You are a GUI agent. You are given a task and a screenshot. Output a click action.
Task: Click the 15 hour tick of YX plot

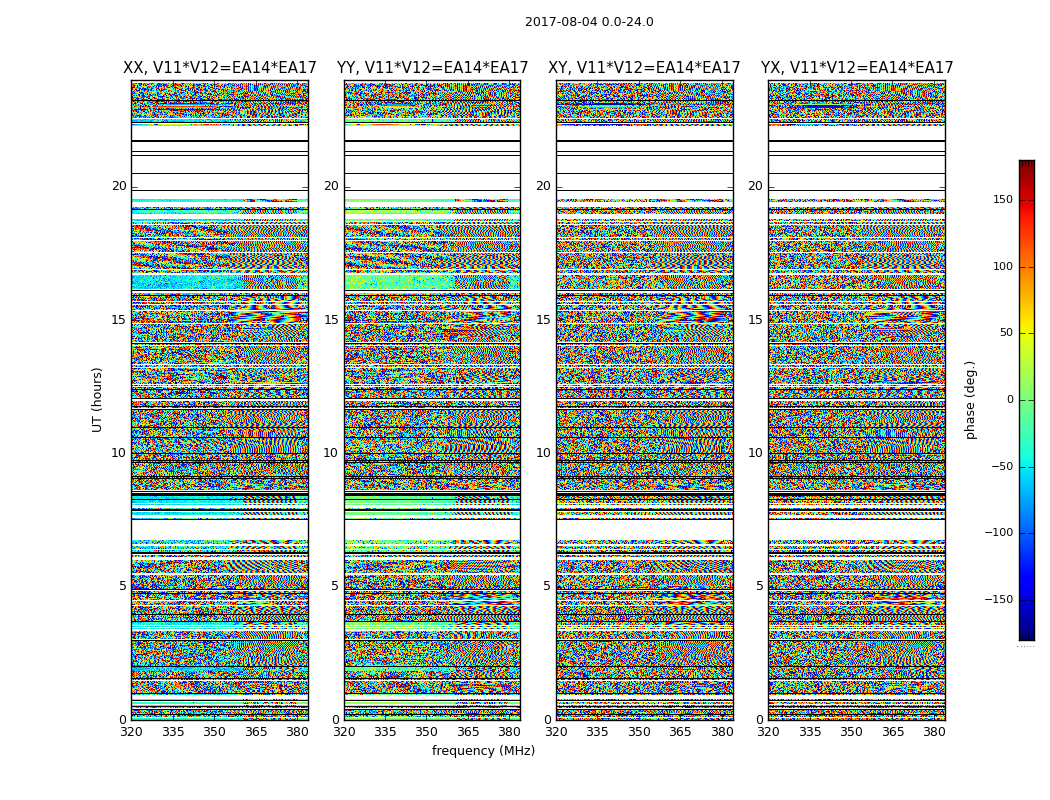coord(755,319)
